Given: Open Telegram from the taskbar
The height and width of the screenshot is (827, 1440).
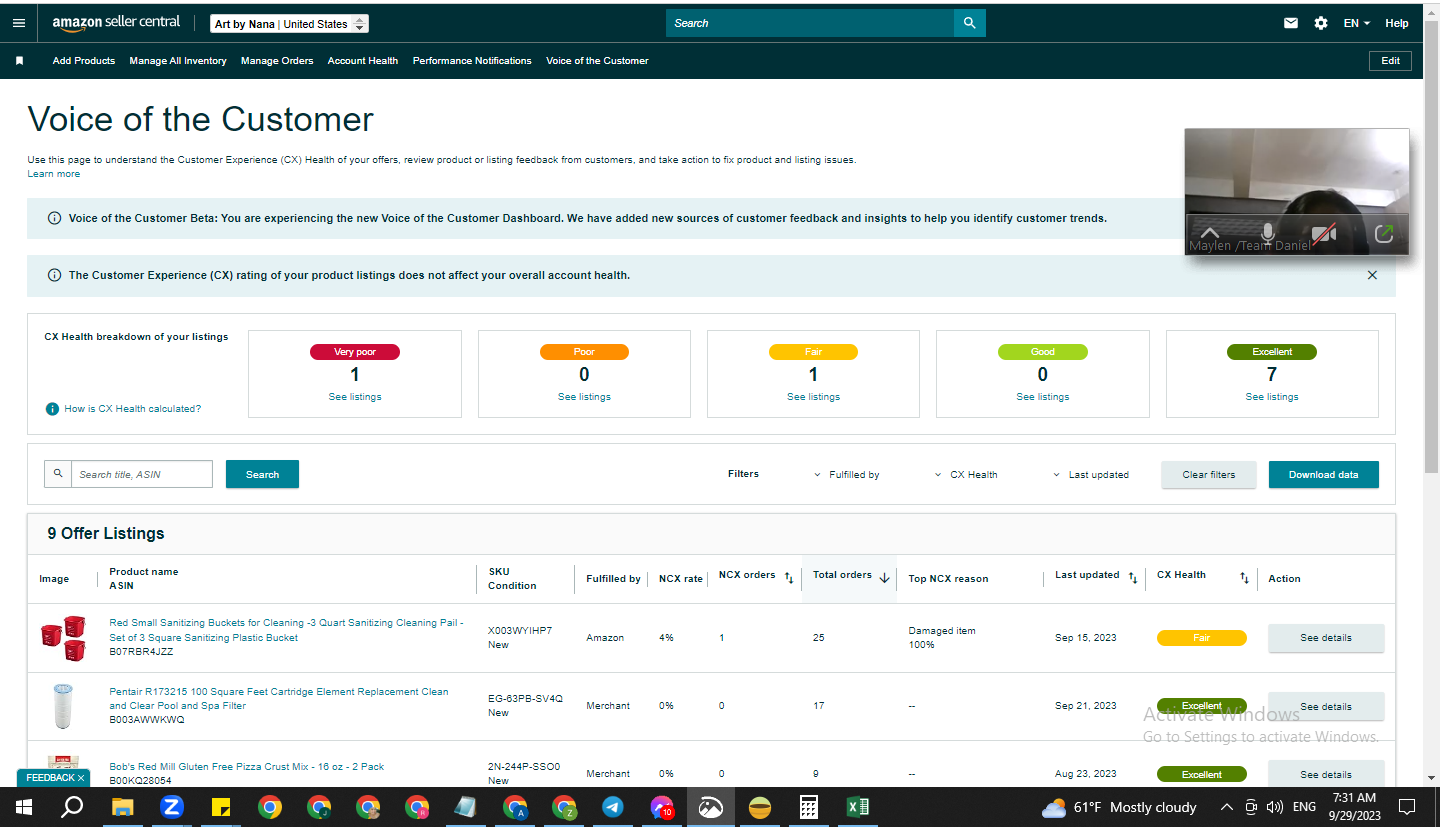Looking at the screenshot, I should (x=613, y=807).
